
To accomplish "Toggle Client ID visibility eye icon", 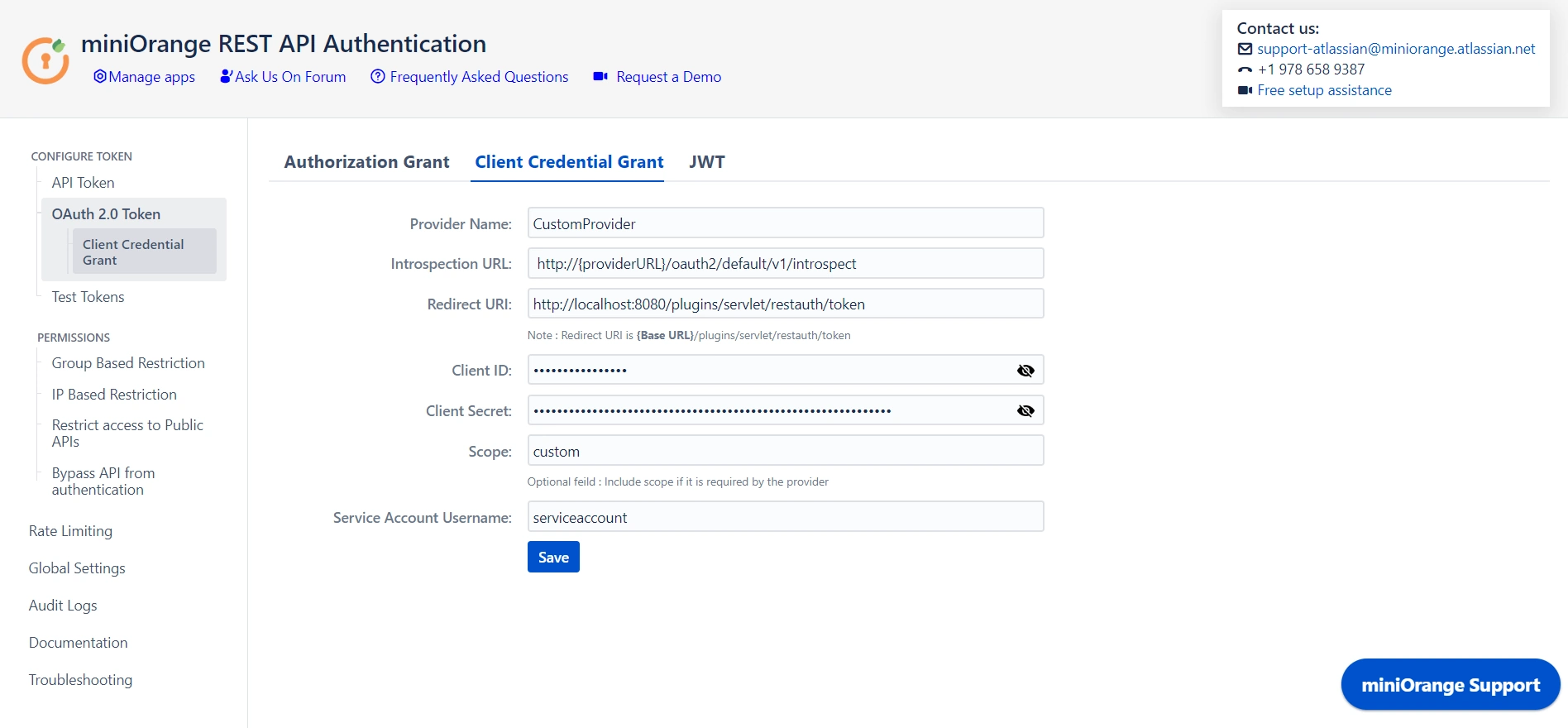I will 1025,371.
